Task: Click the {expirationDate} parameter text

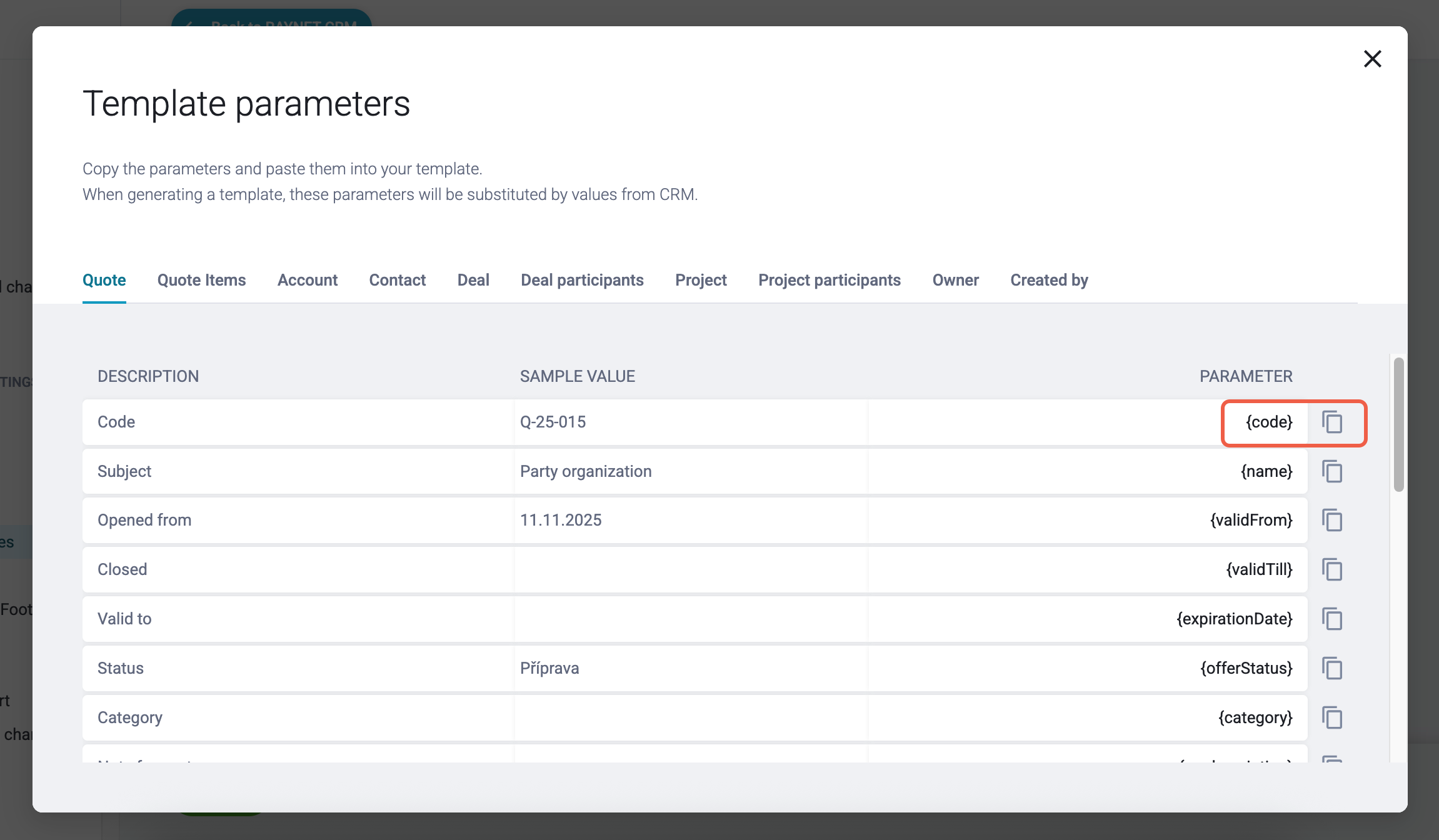Action: click(x=1235, y=619)
